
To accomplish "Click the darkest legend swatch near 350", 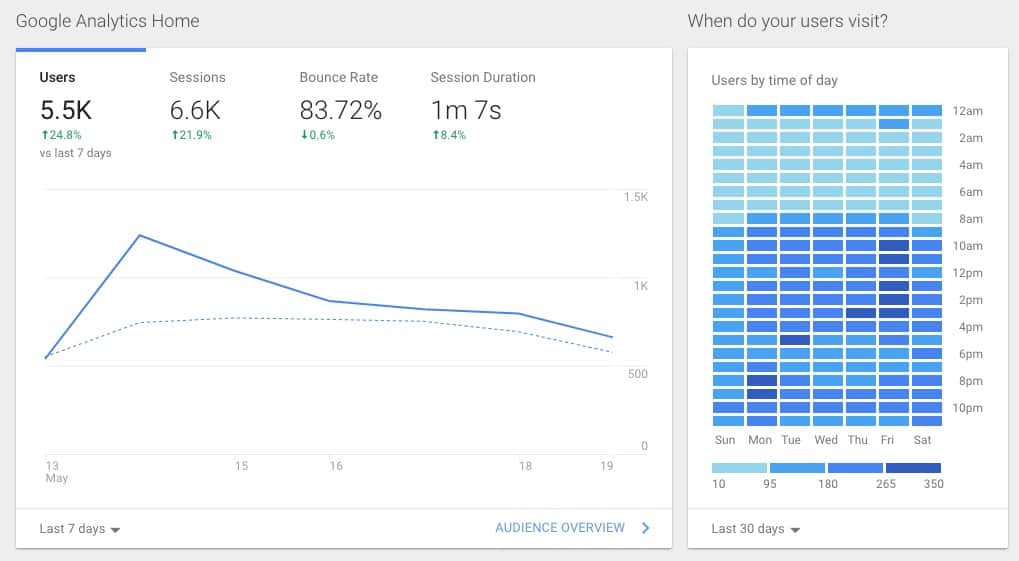I will point(913,467).
